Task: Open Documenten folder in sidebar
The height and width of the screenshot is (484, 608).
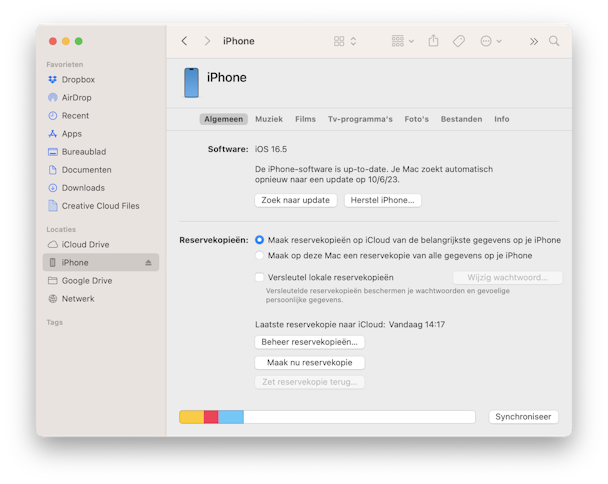Action: pos(79,170)
